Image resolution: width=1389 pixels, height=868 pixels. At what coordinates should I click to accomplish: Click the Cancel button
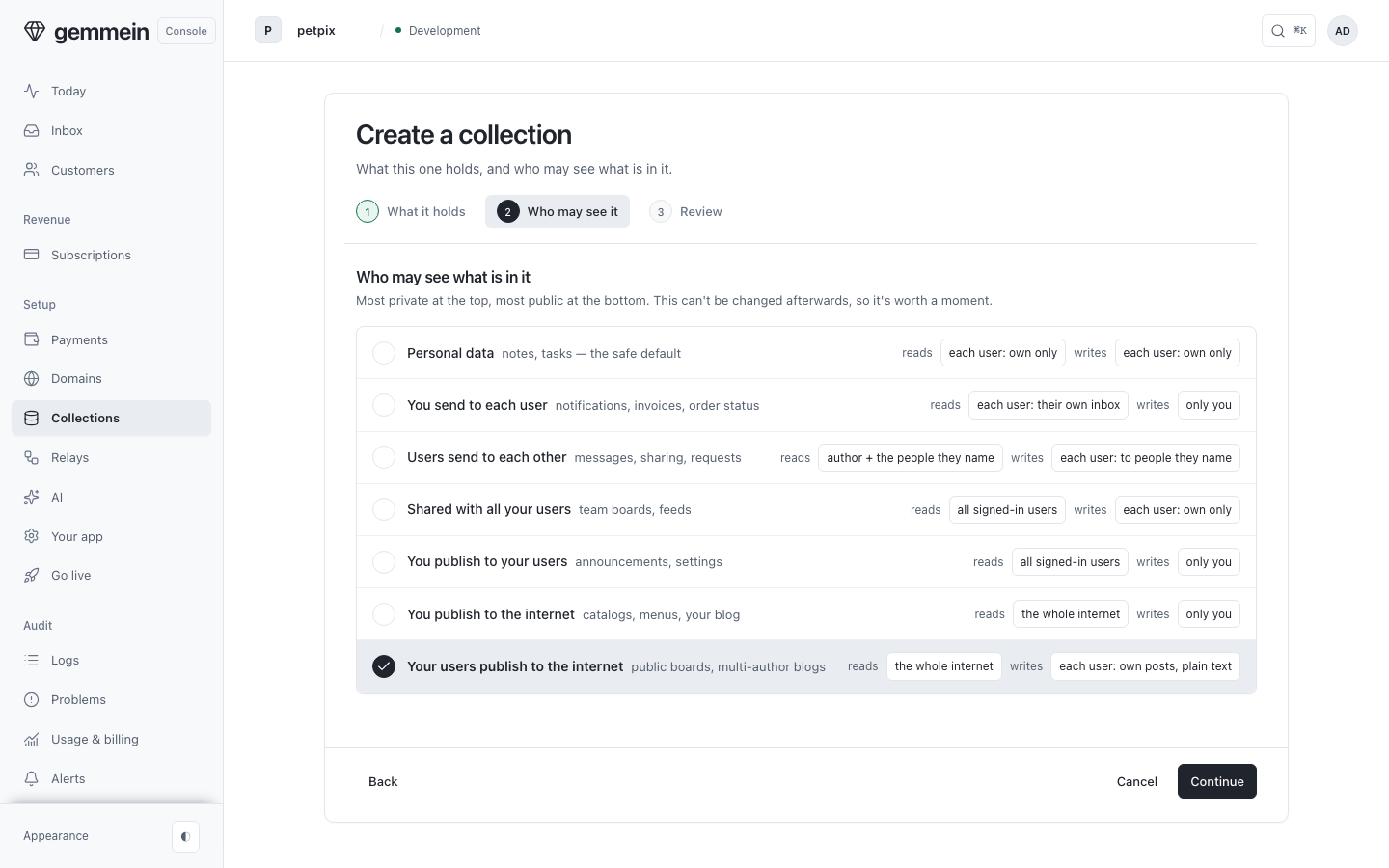(1137, 781)
